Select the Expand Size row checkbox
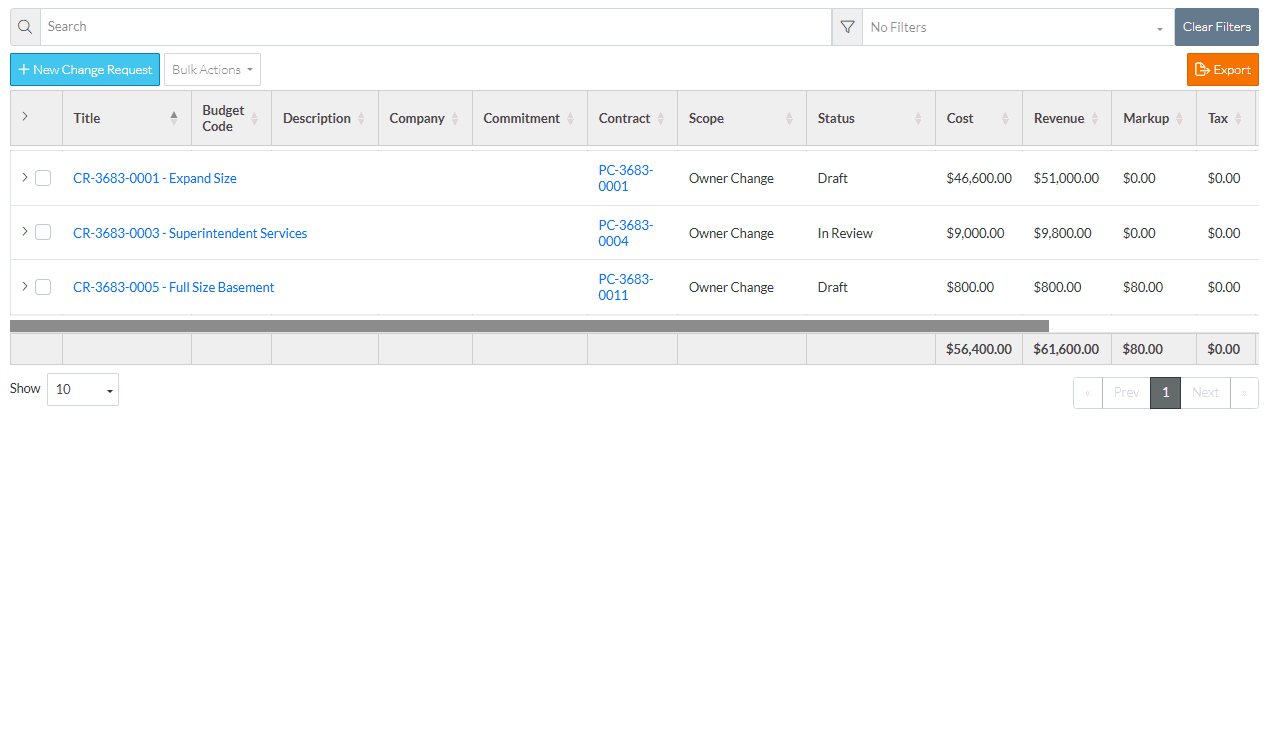The height and width of the screenshot is (746, 1280). click(x=43, y=178)
